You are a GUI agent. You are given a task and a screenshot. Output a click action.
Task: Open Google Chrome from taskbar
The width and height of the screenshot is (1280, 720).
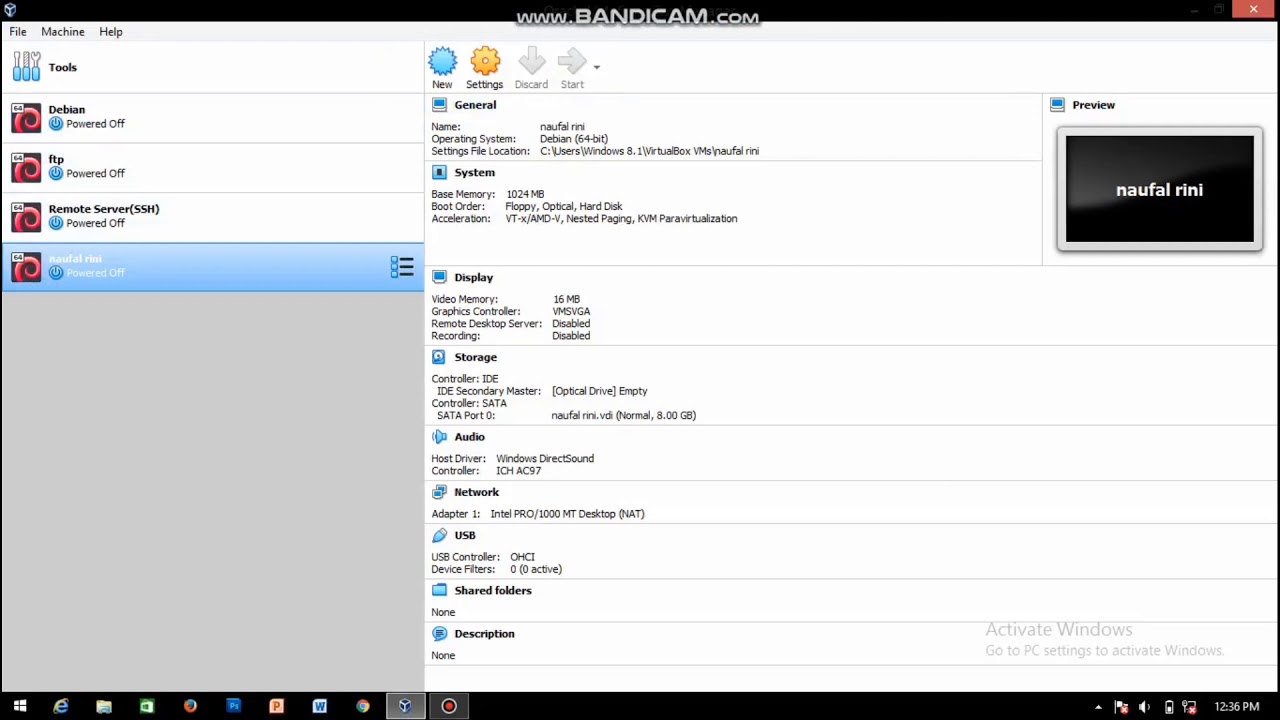(x=362, y=706)
